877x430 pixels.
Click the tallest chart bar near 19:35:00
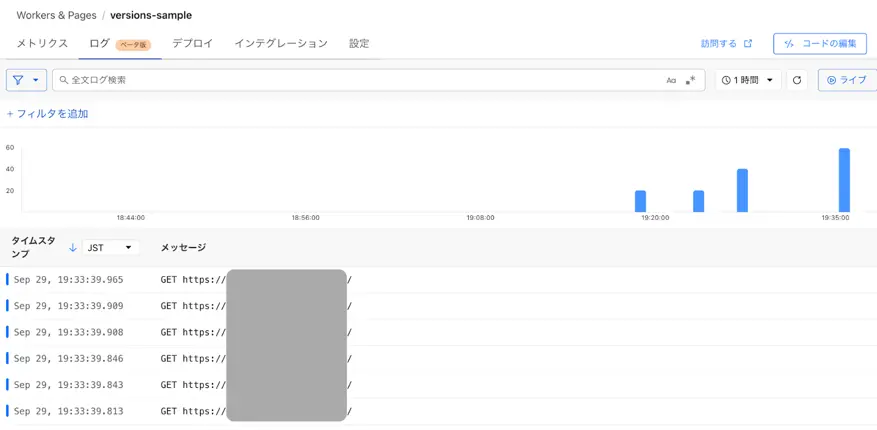[844, 180]
